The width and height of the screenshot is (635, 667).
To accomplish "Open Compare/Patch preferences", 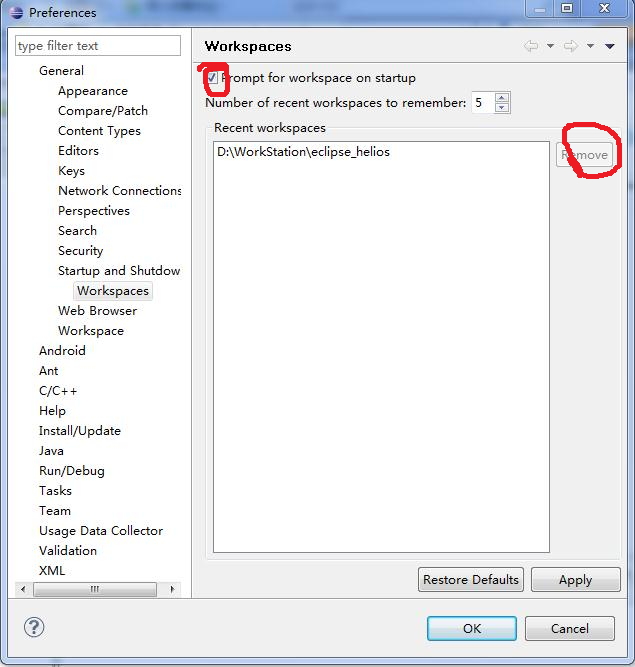I will point(103,111).
